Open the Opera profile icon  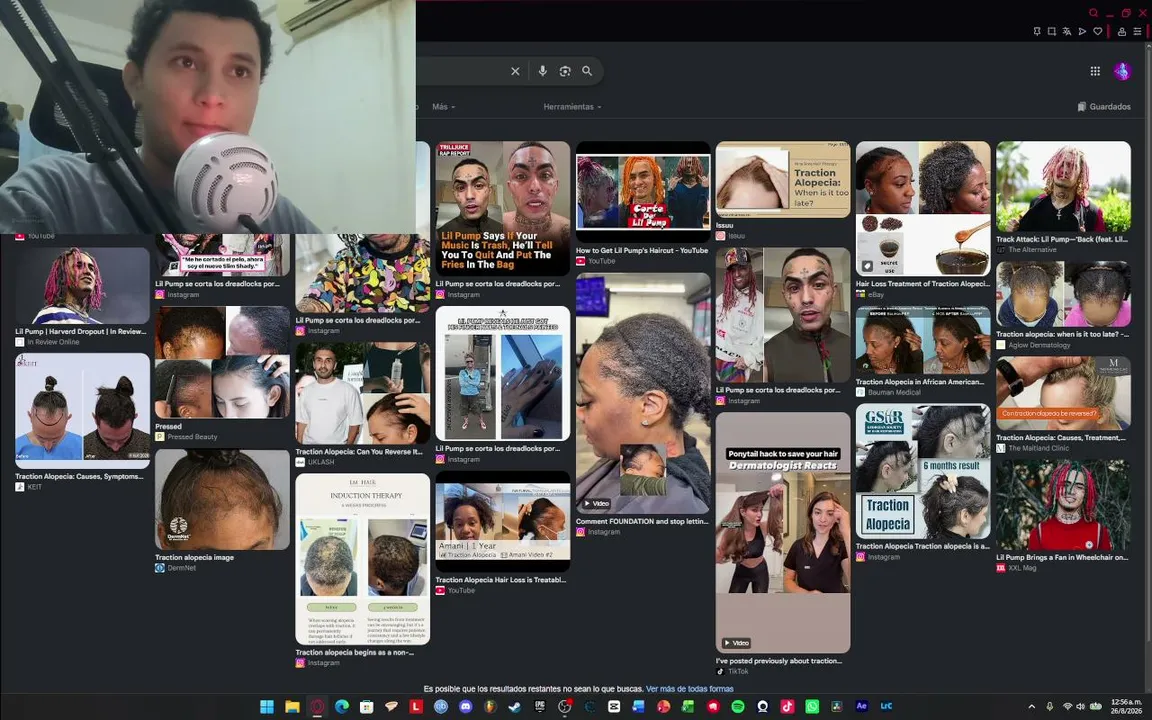coord(1122,32)
